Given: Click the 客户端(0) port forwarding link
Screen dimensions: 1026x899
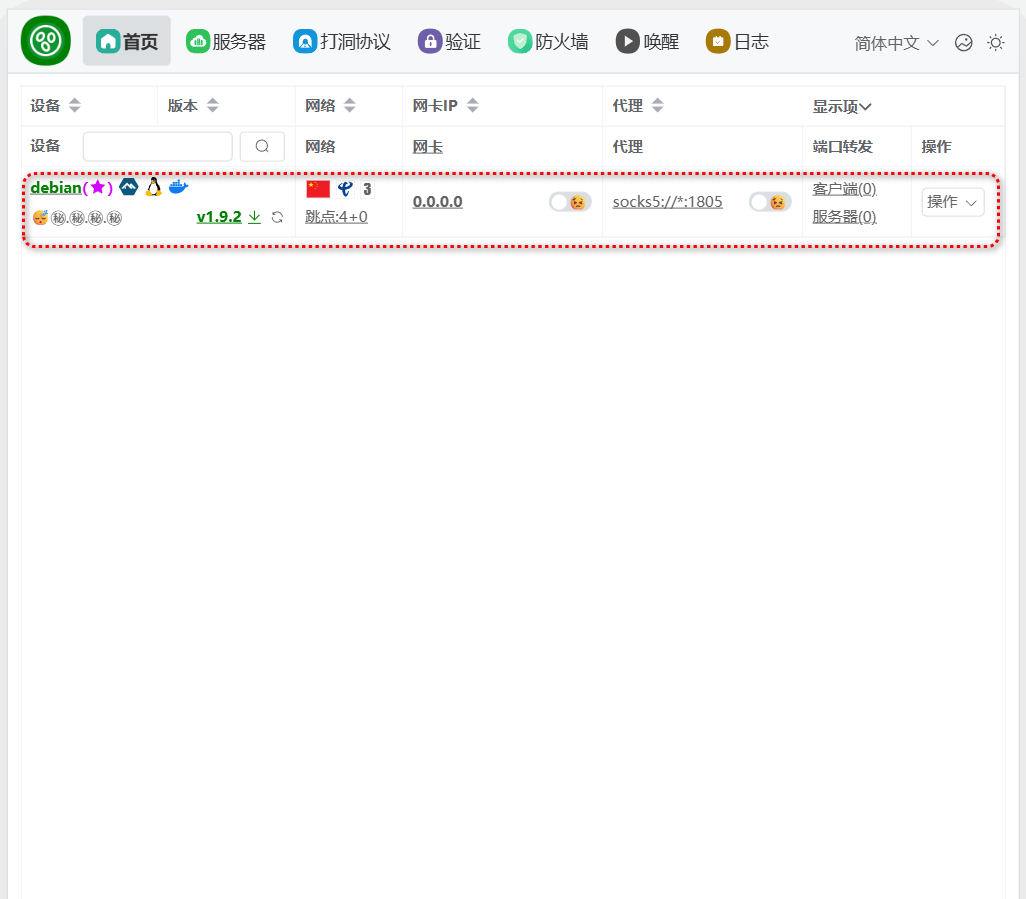Looking at the screenshot, I should click(844, 189).
